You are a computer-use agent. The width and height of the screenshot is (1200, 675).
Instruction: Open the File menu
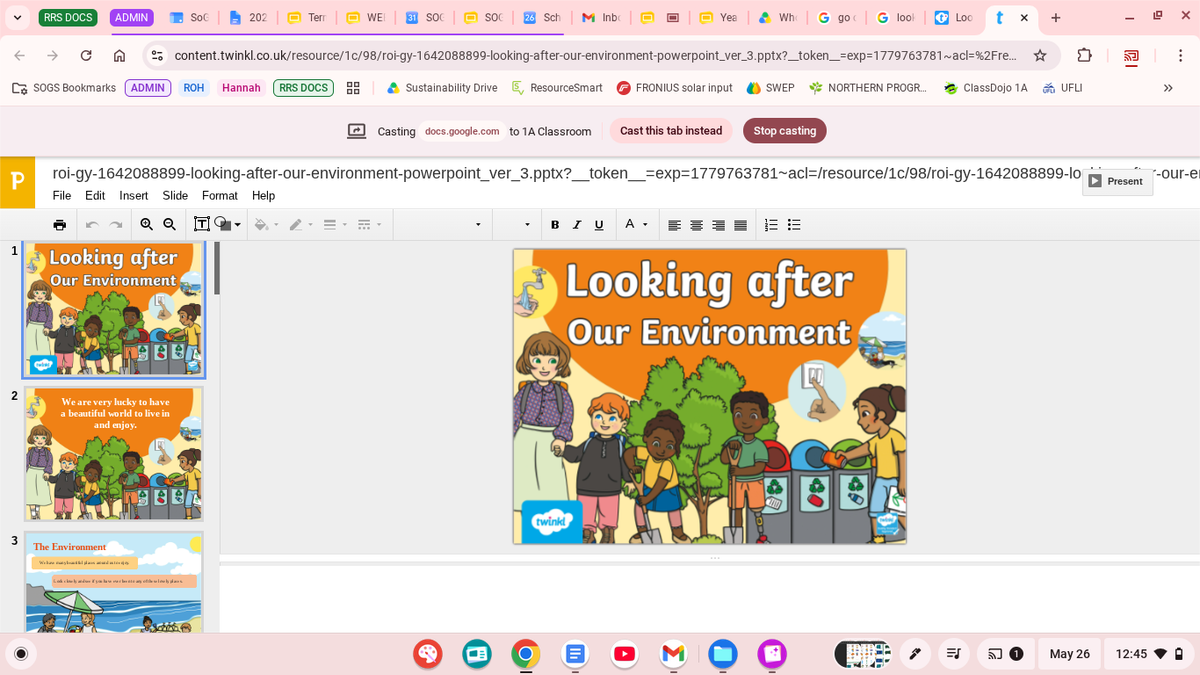pos(61,195)
